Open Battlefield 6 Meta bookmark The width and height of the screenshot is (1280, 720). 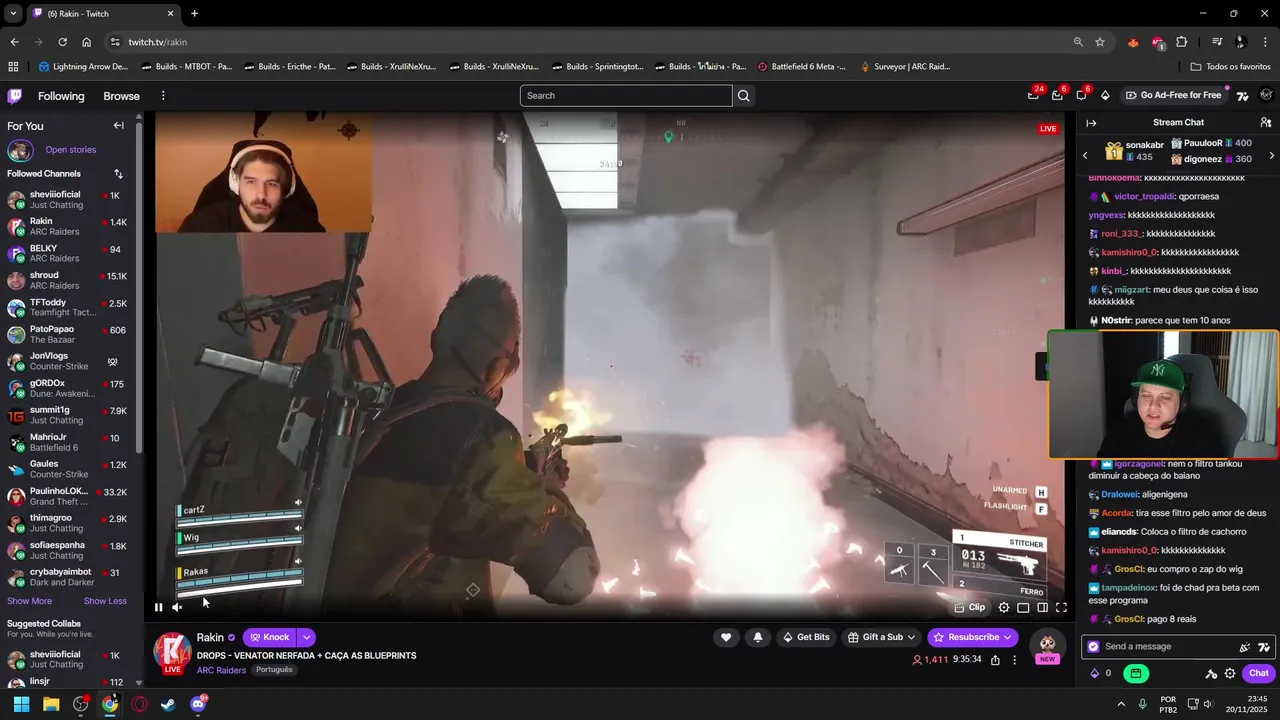[801, 67]
